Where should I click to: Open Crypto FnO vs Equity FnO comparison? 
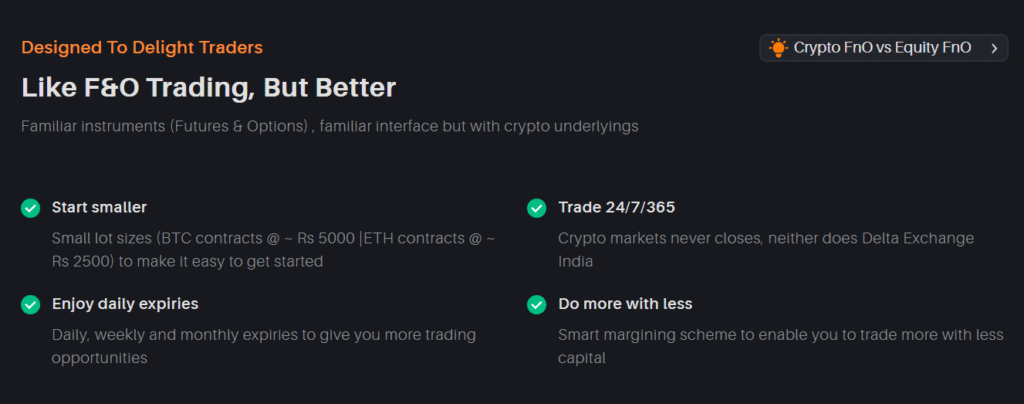(882, 48)
